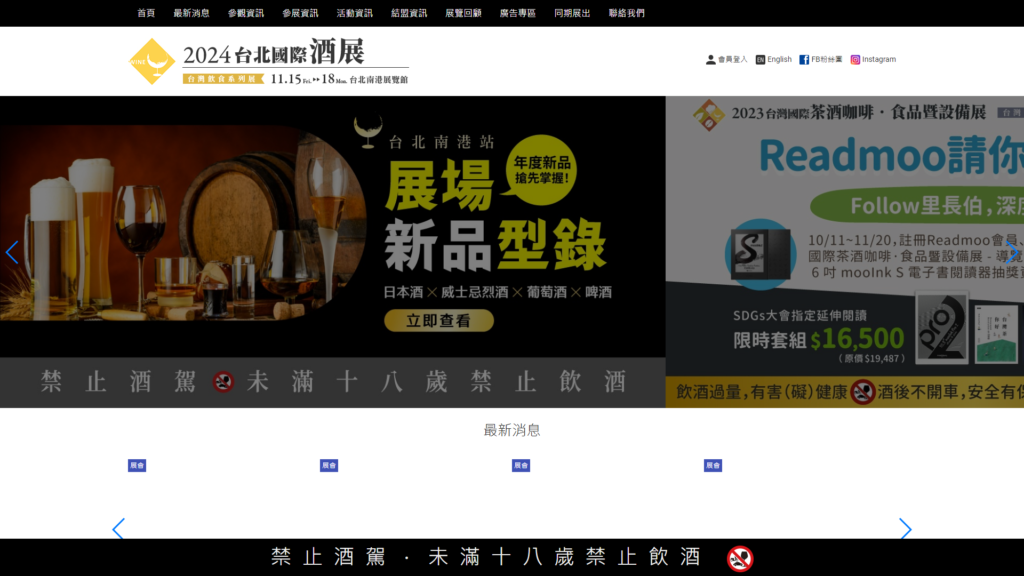Open the 活動資訊 menu item
The image size is (1024, 576).
[355, 13]
